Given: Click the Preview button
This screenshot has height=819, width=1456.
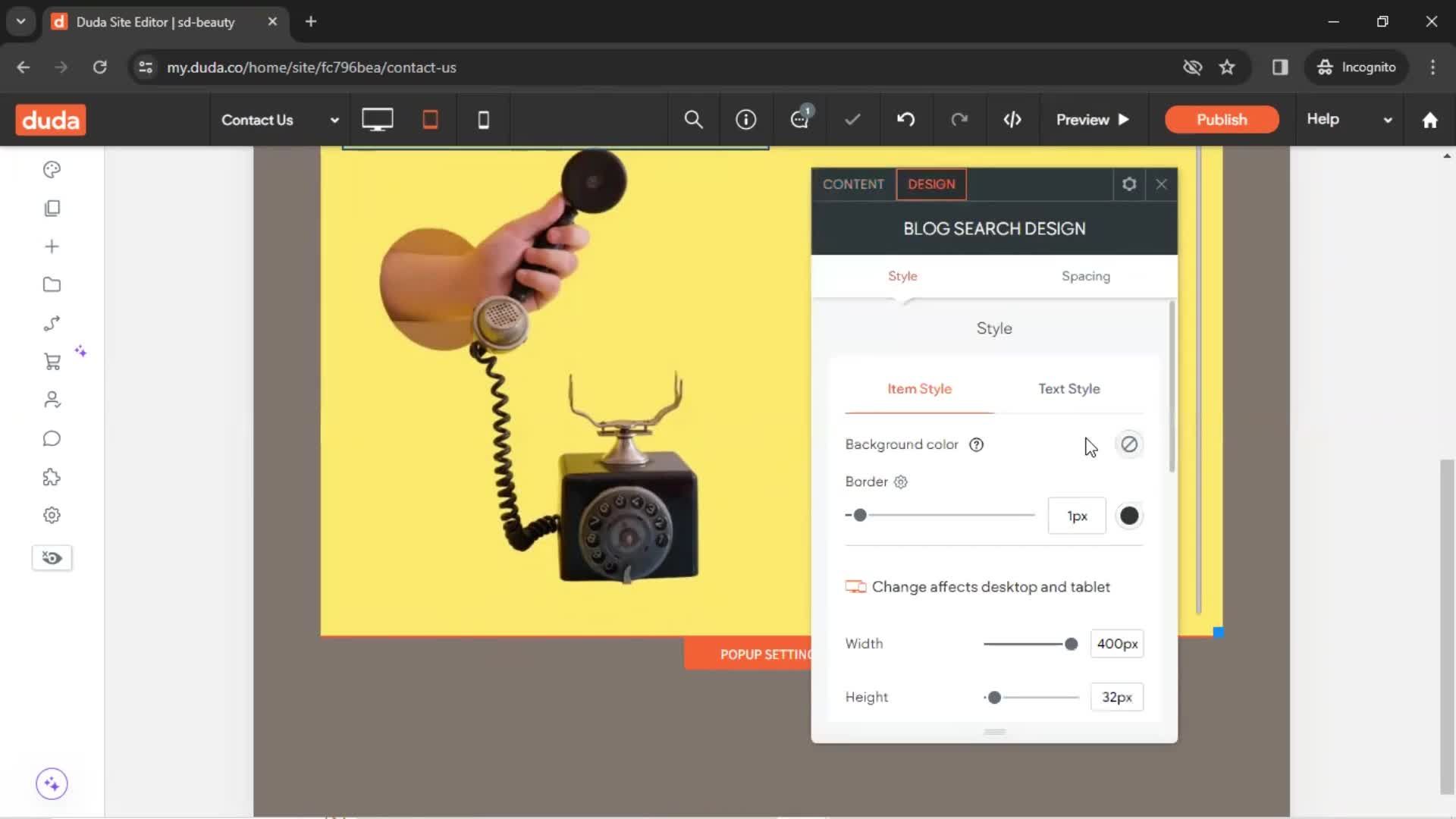Looking at the screenshot, I should coord(1092,120).
